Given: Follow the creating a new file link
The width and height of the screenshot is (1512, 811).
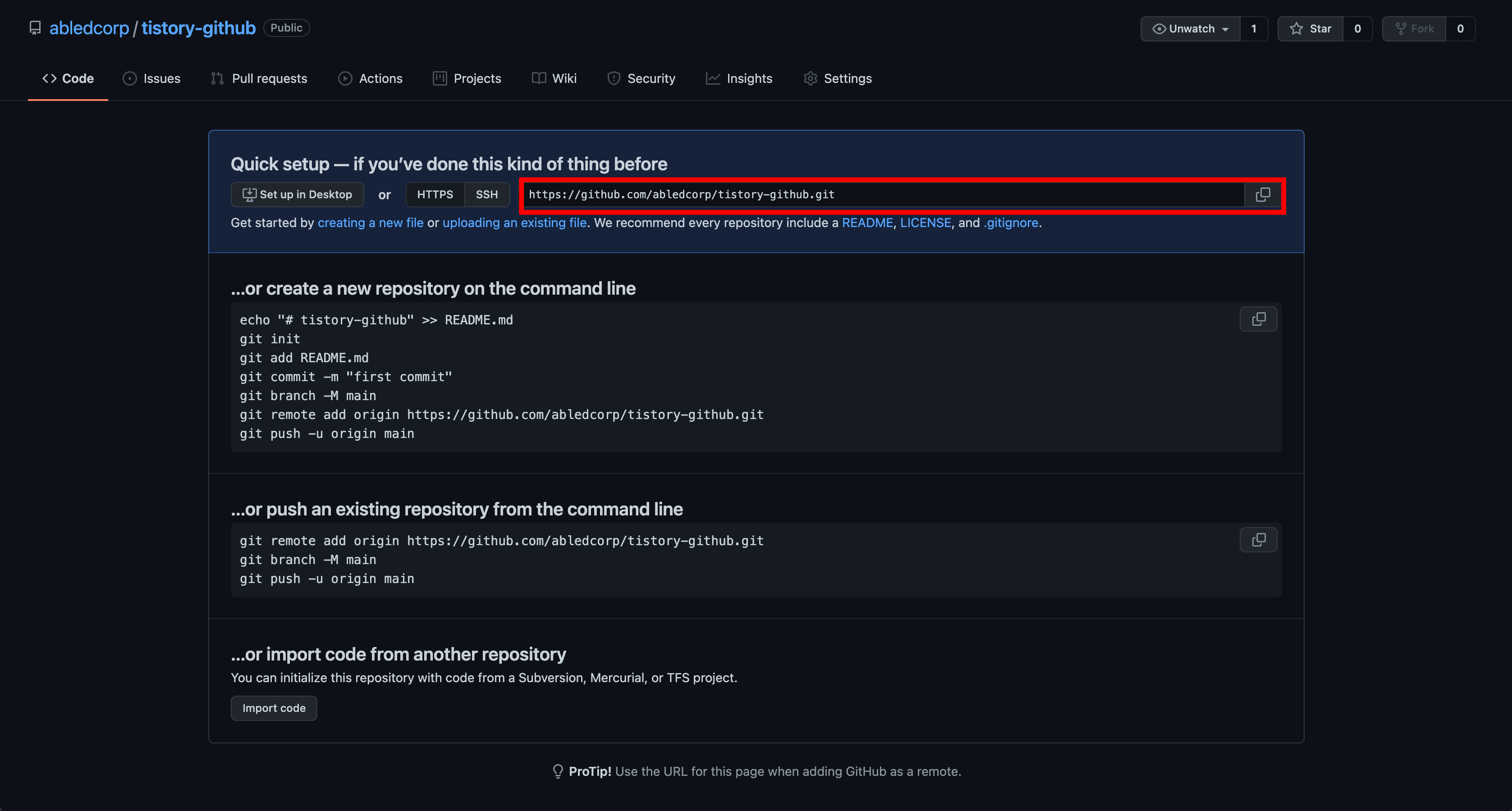Looking at the screenshot, I should [371, 223].
